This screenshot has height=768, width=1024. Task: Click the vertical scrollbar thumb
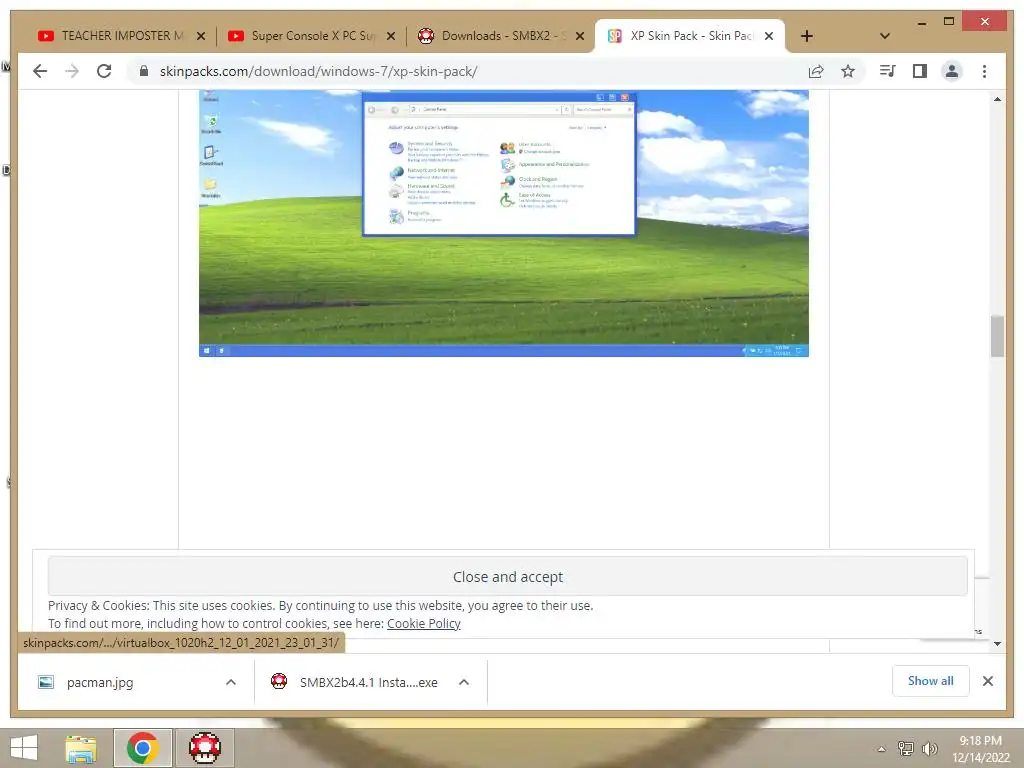[997, 336]
